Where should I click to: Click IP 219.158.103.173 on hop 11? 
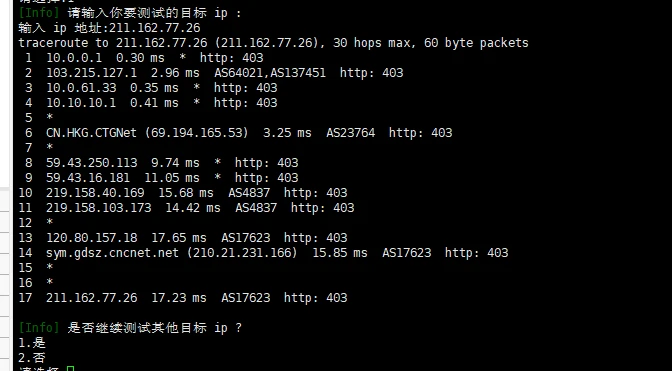click(99, 208)
